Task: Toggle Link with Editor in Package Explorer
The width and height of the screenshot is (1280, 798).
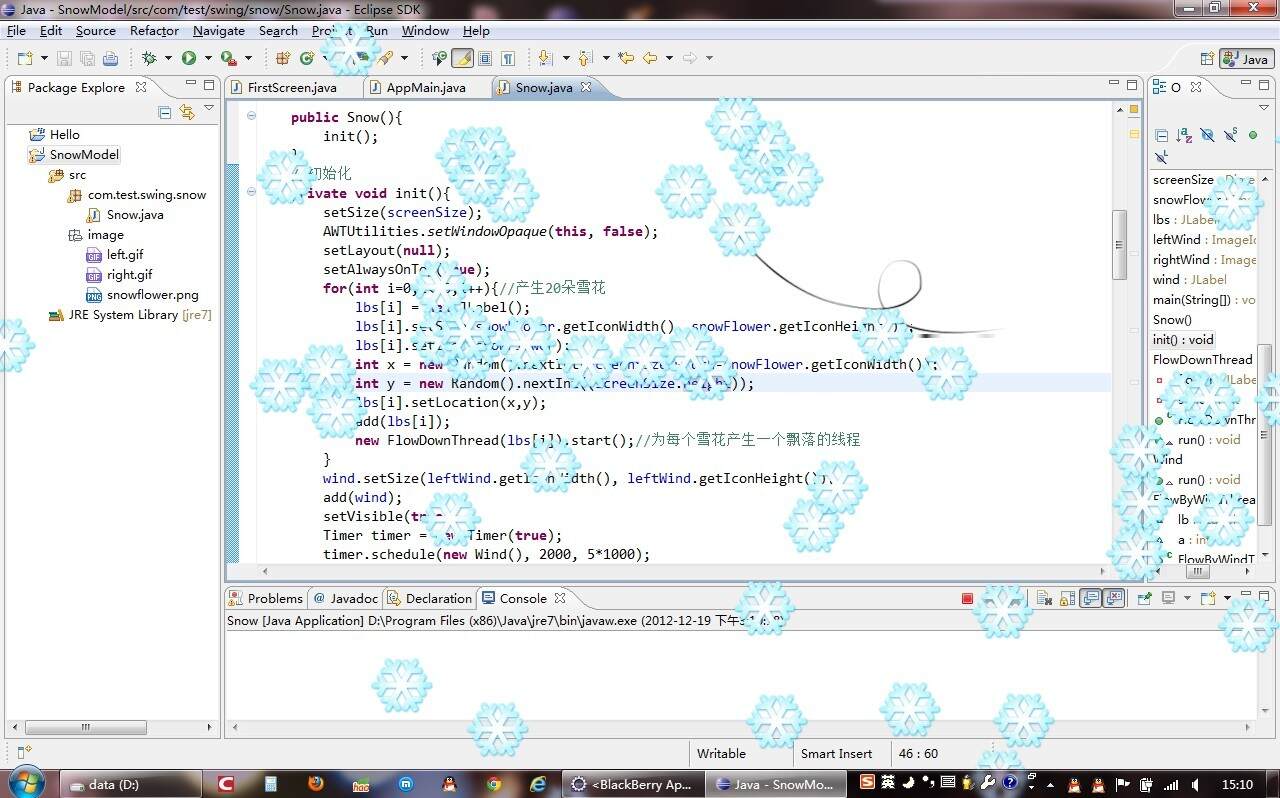Action: click(x=187, y=112)
